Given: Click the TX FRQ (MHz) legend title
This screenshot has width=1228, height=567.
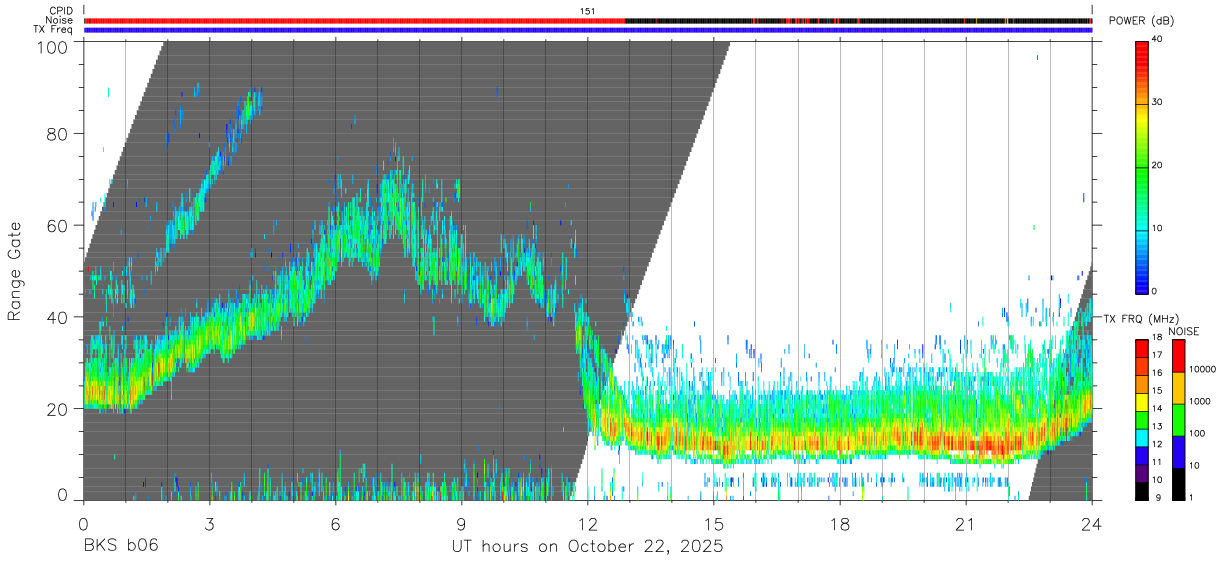Looking at the screenshot, I should [1140, 318].
